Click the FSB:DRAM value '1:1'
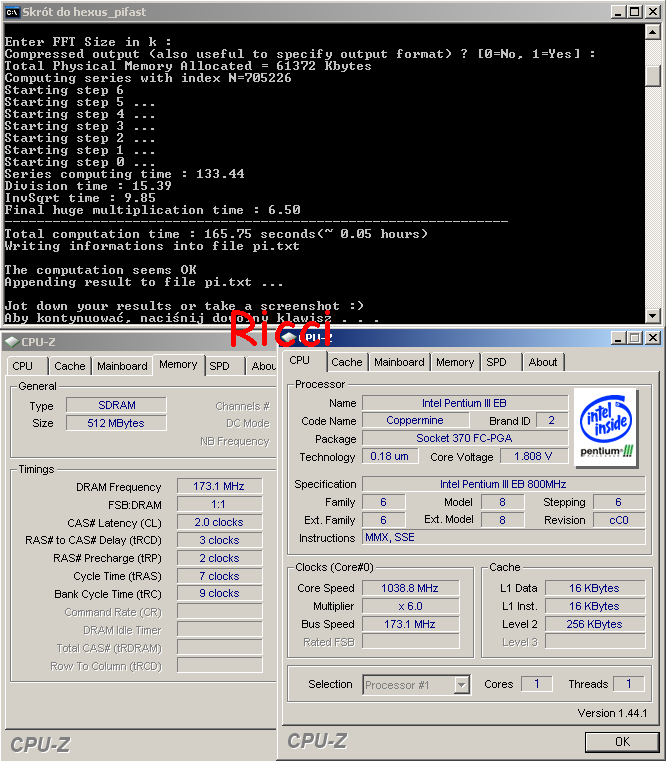 [x=219, y=504]
